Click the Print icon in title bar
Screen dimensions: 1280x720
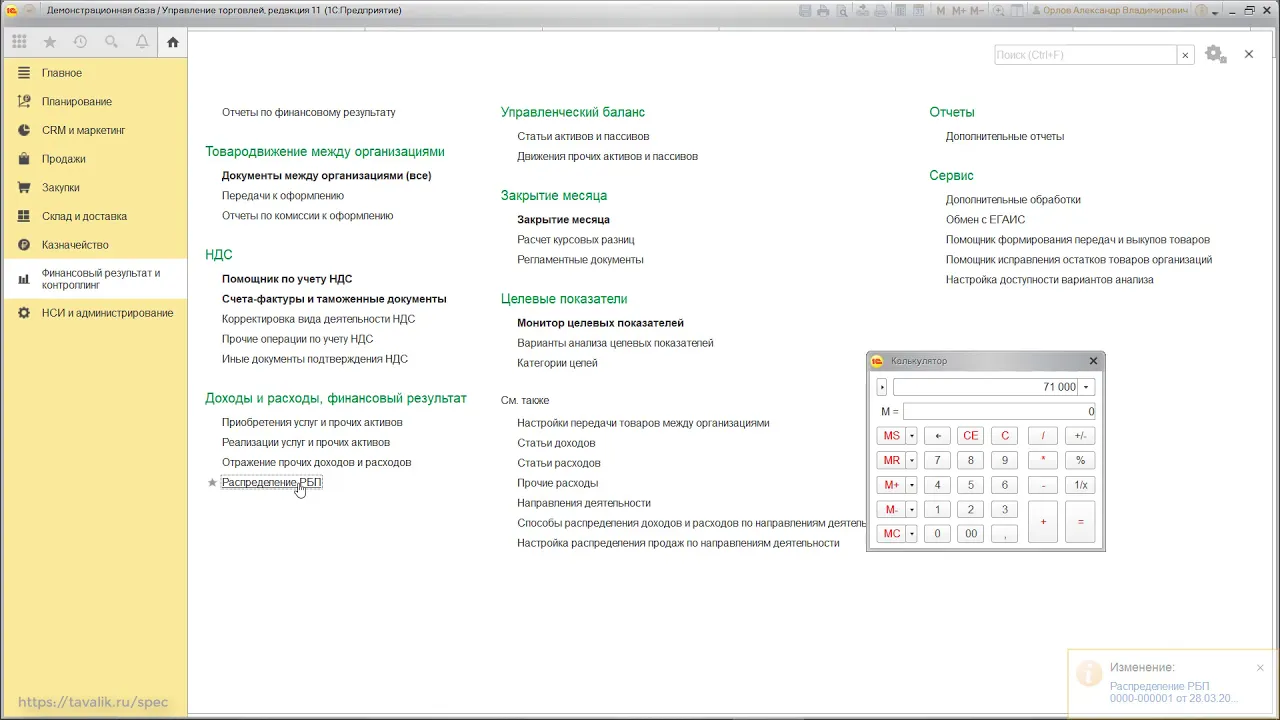point(822,10)
